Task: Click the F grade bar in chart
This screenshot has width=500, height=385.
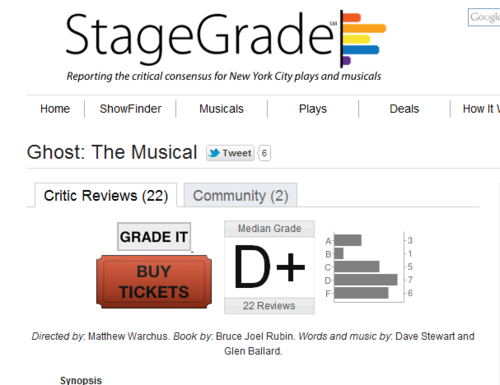Action: pos(361,293)
